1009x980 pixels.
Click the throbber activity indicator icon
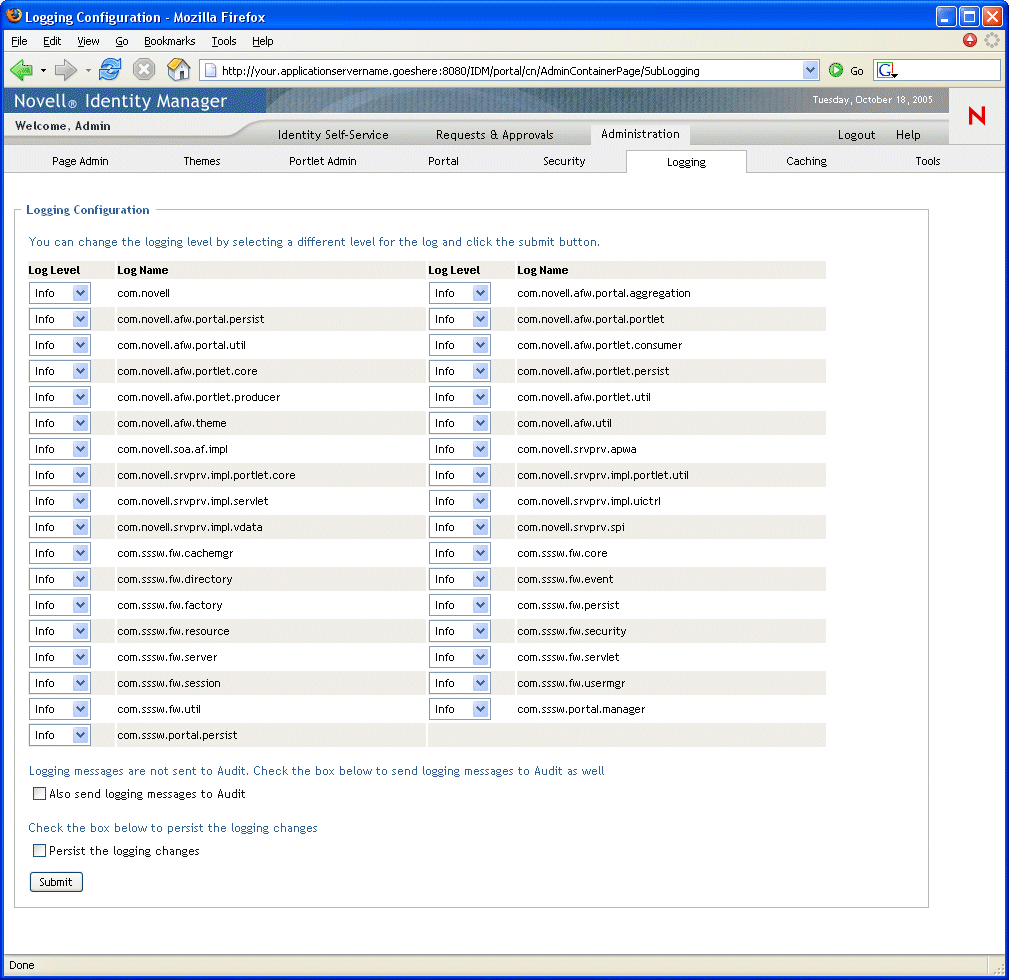point(992,40)
